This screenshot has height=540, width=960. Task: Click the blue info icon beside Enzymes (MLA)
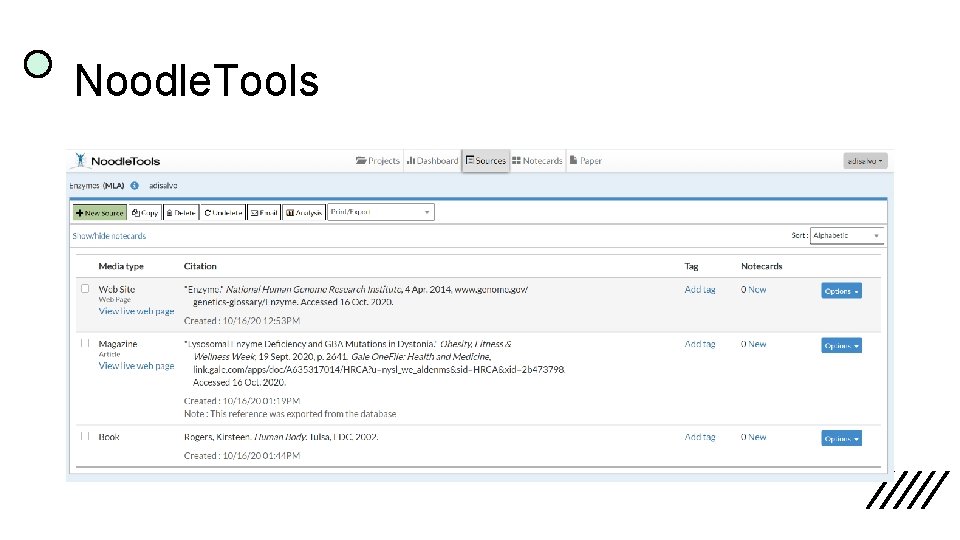coord(135,186)
